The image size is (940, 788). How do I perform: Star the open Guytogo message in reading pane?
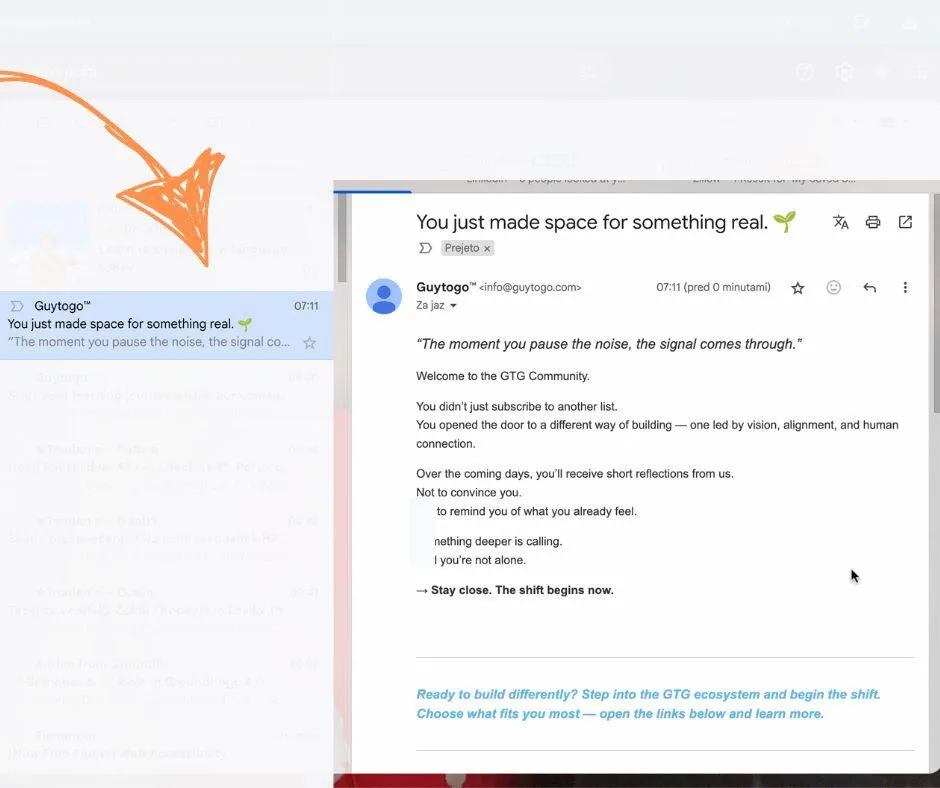(x=797, y=288)
